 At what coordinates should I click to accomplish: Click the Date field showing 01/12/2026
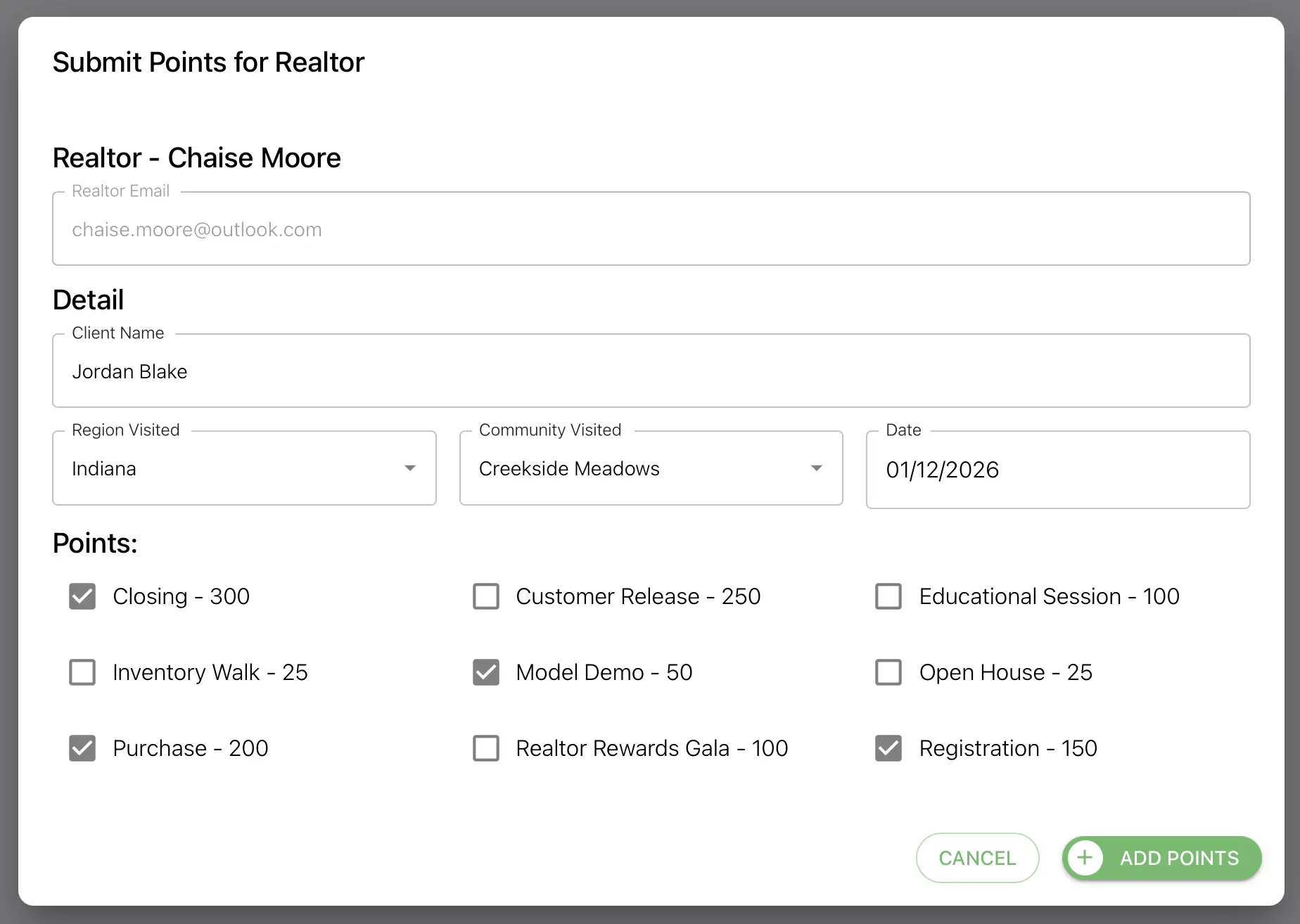(1057, 470)
